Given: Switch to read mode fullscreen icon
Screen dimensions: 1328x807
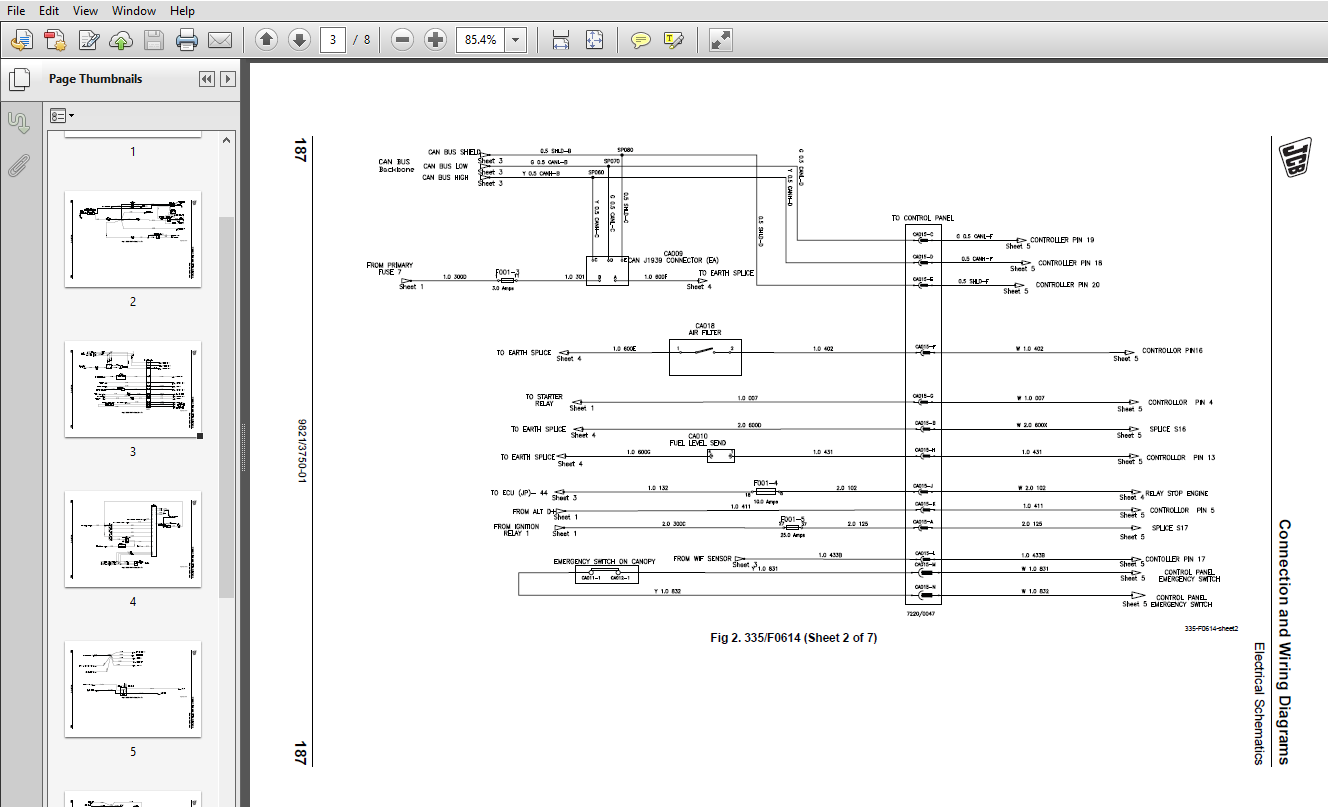Looking at the screenshot, I should 720,40.
